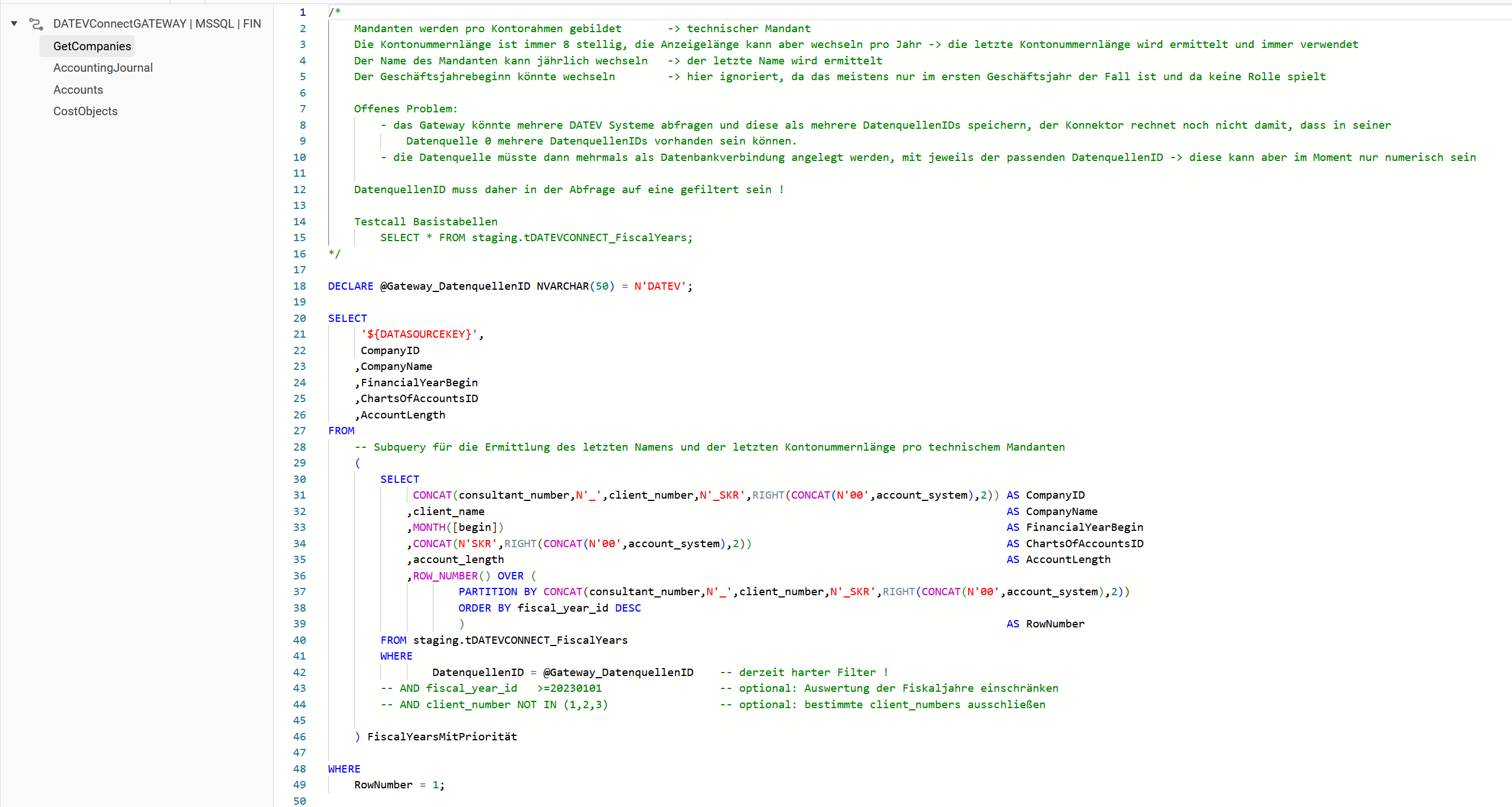Place cursor at RowNumber = 1 condition

[399, 785]
